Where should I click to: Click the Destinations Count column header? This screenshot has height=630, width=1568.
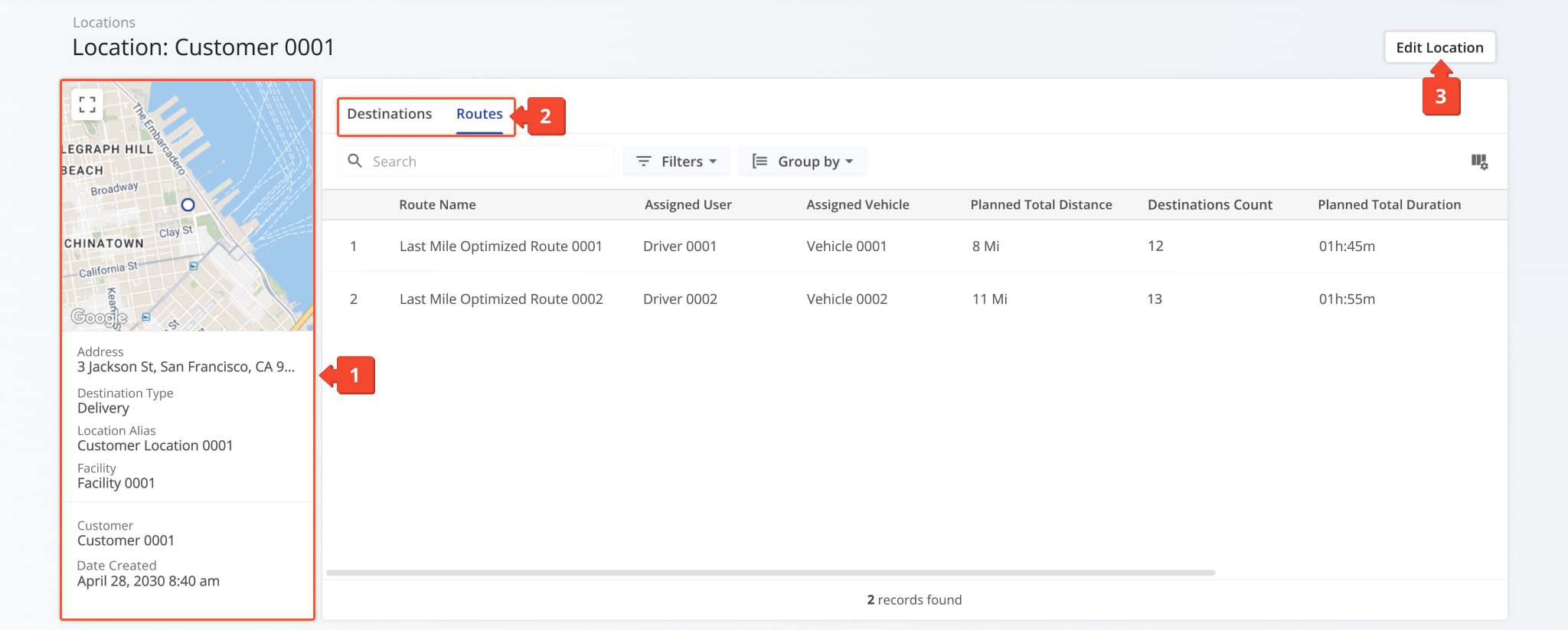[x=1210, y=204]
